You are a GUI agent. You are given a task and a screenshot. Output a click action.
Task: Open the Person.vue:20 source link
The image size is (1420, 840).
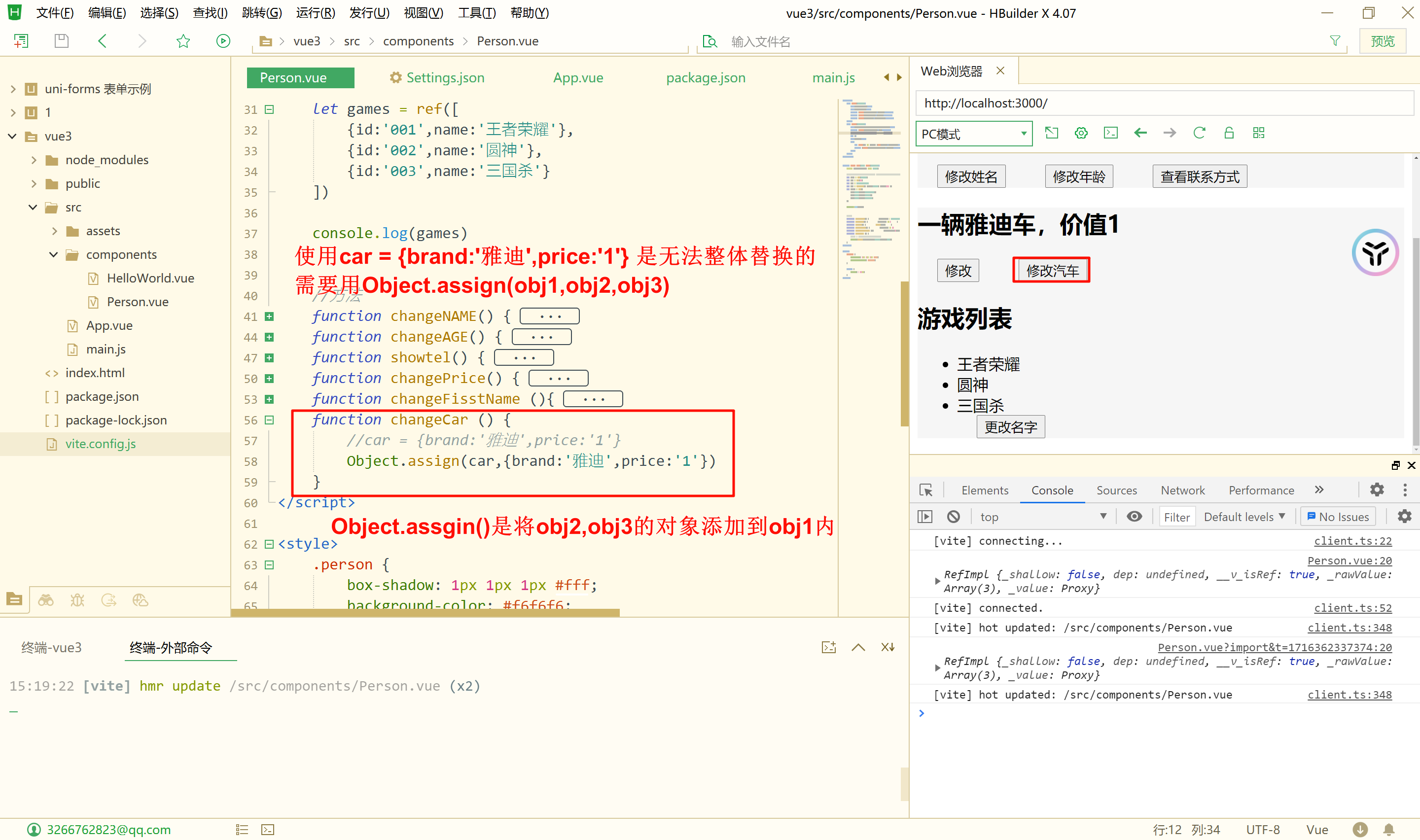(x=1349, y=560)
